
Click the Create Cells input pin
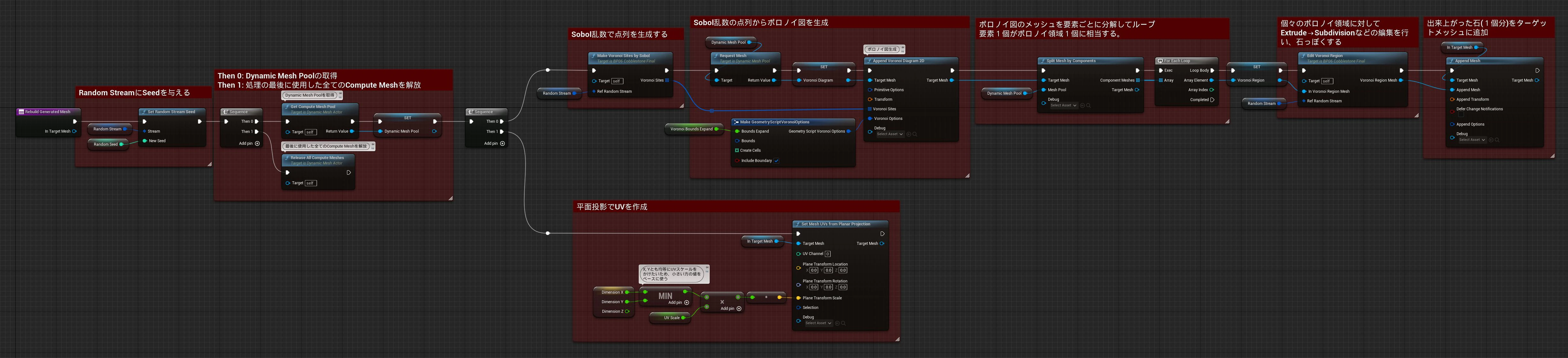tap(737, 150)
